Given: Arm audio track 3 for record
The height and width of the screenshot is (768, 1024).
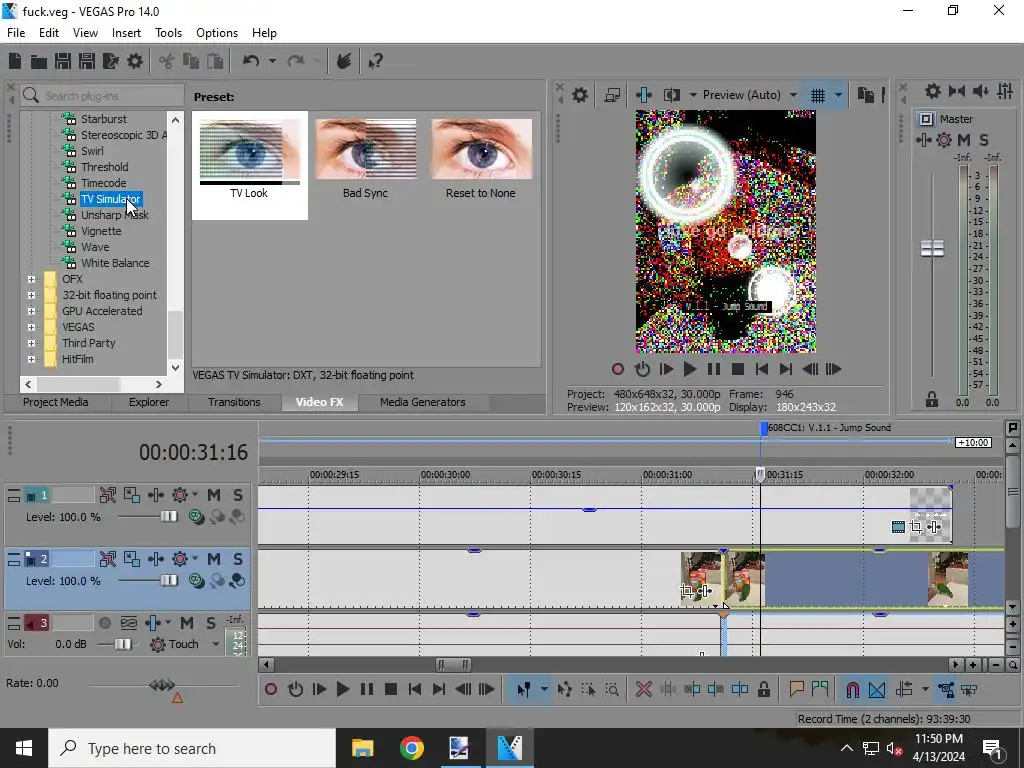Looking at the screenshot, I should (x=104, y=623).
